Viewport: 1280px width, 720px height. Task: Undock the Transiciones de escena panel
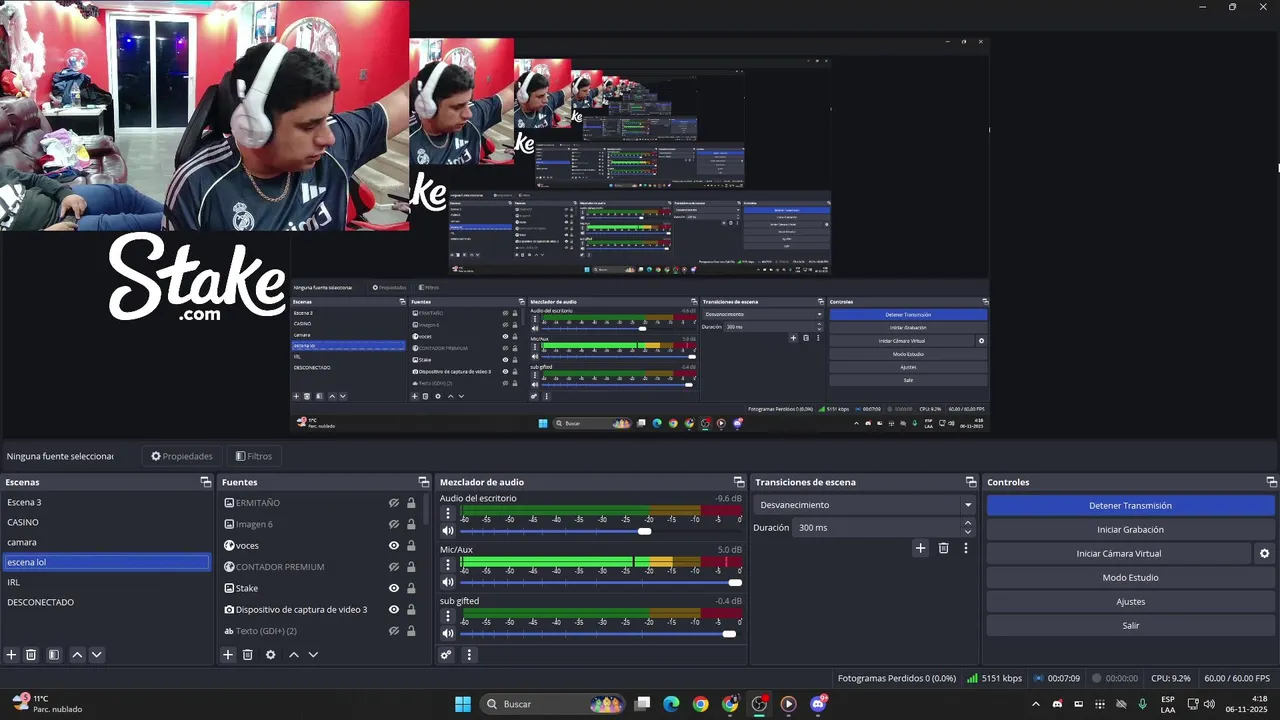click(971, 482)
